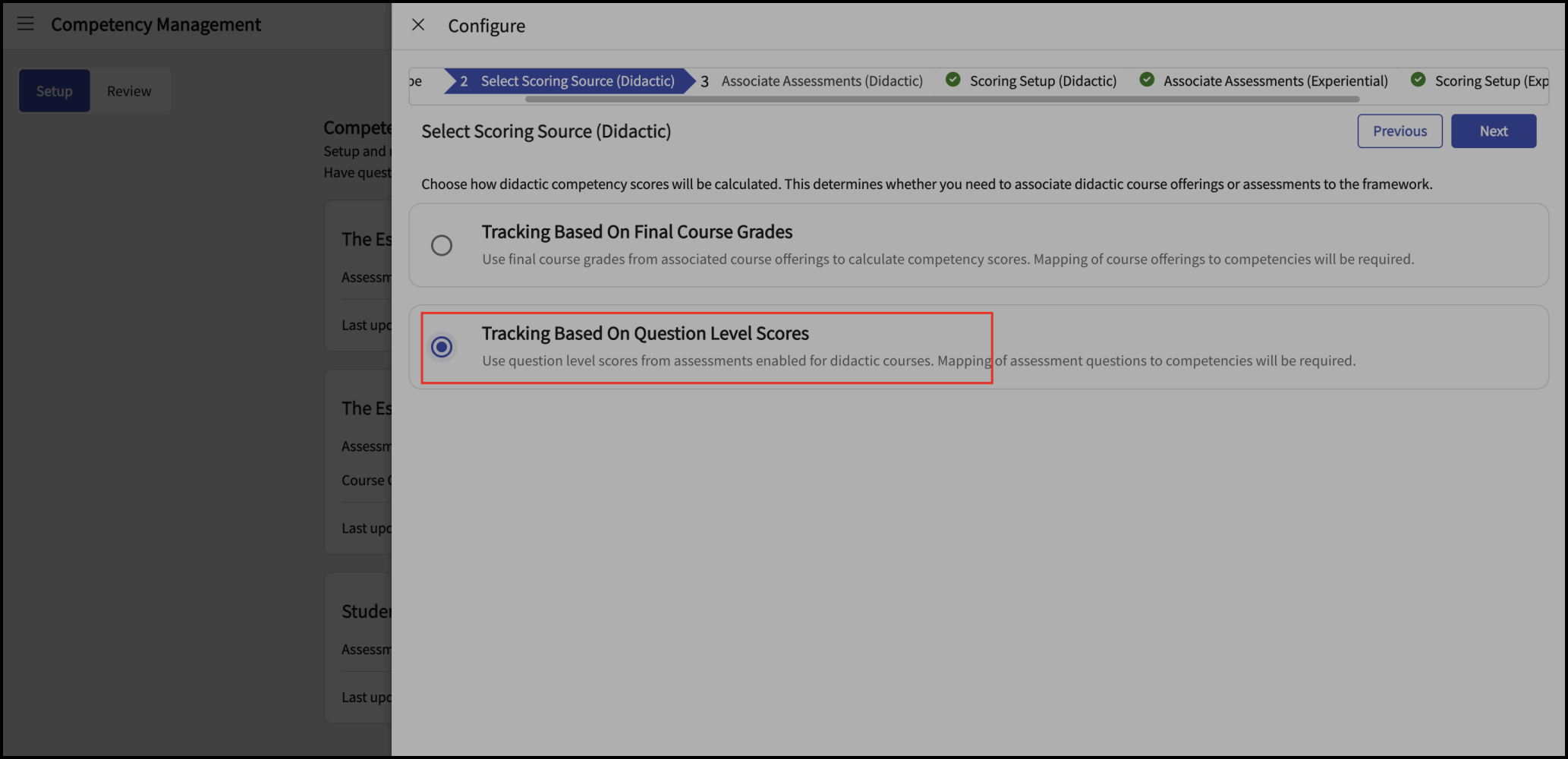The width and height of the screenshot is (1568, 759).
Task: Switch to the Review tab
Action: point(129,91)
